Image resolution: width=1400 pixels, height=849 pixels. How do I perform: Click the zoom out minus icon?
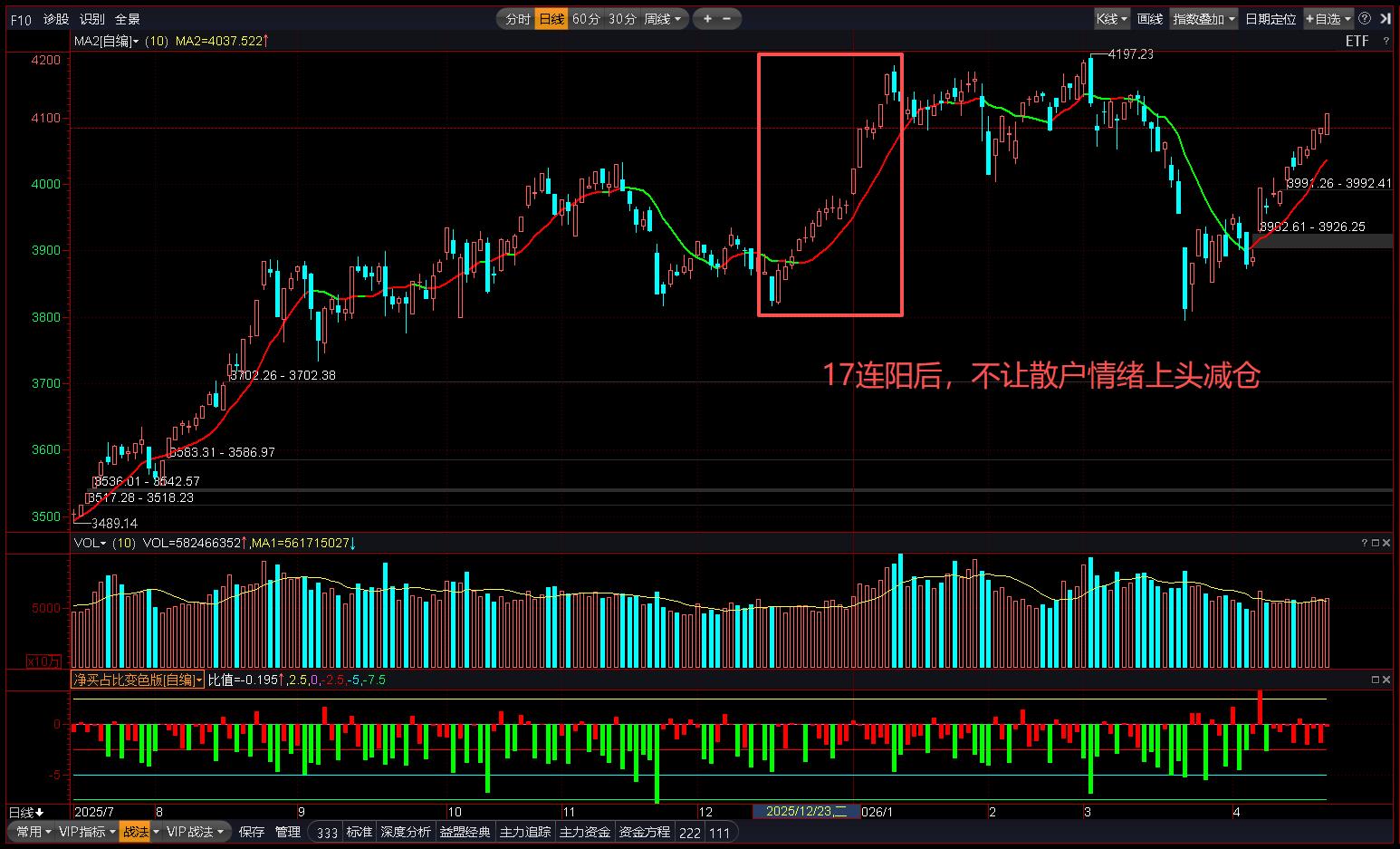727,18
